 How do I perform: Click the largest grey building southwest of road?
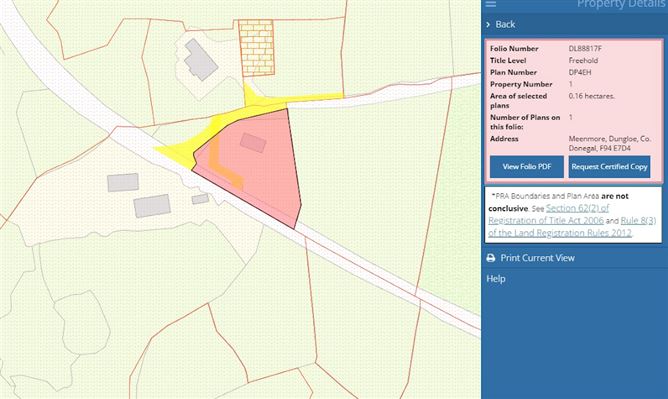pyautogui.click(x=152, y=206)
